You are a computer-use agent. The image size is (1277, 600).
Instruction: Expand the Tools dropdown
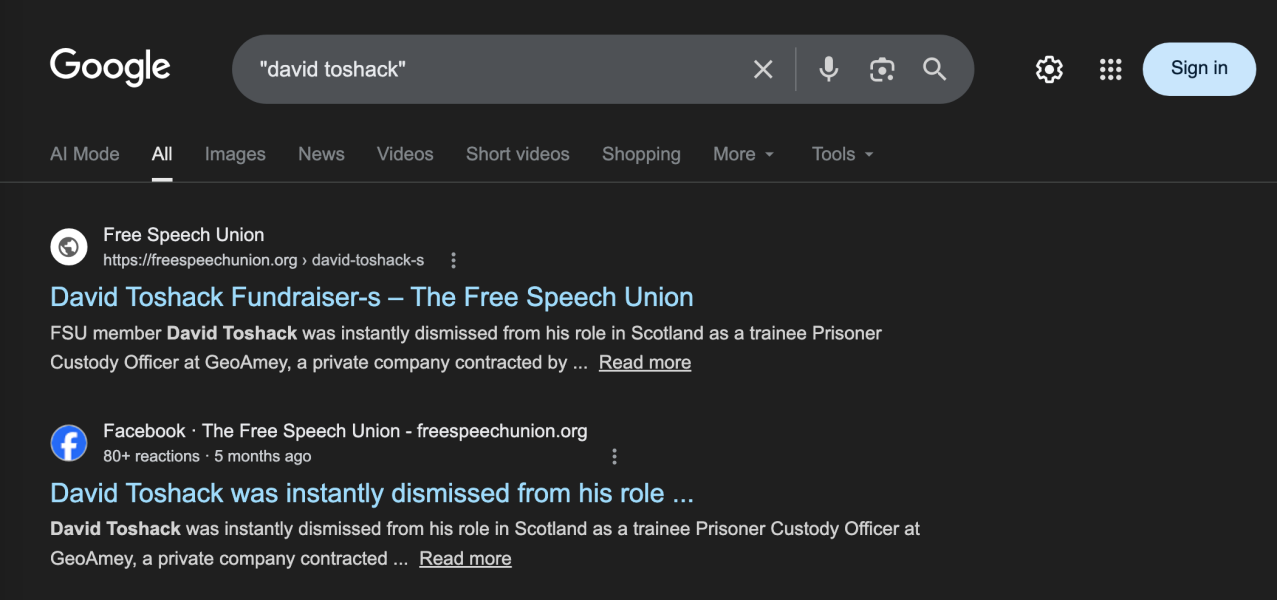(x=842, y=154)
